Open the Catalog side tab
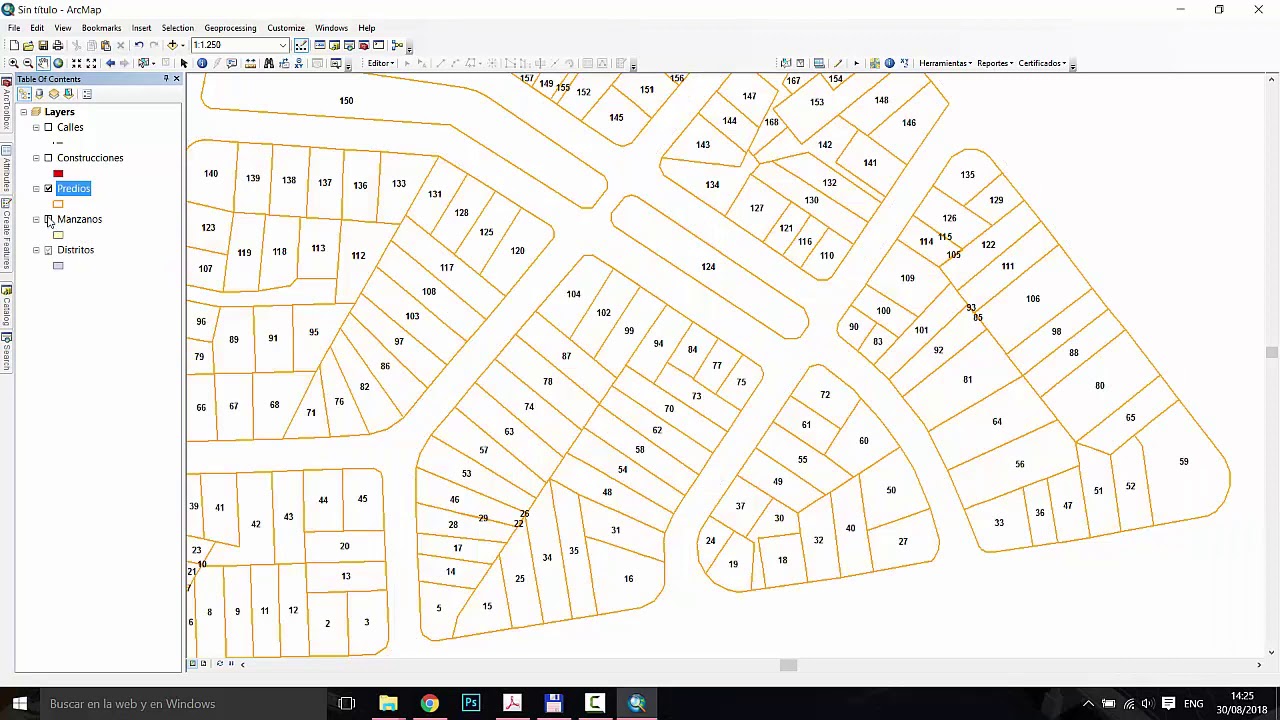The height and width of the screenshot is (720, 1280). coord(6,306)
